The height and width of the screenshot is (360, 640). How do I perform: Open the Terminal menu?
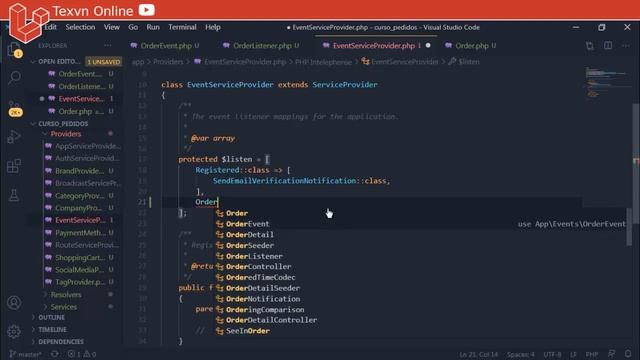pyautogui.click(x=182, y=27)
